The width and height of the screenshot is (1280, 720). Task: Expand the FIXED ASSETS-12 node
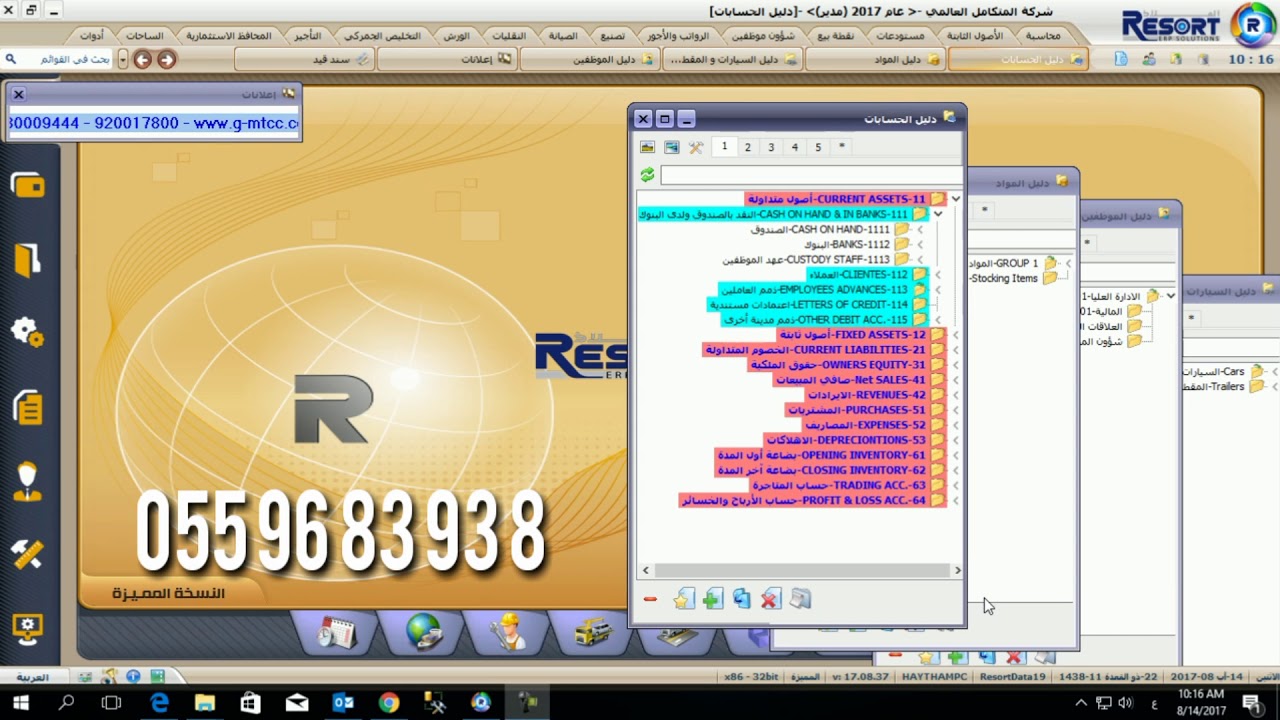click(x=956, y=335)
